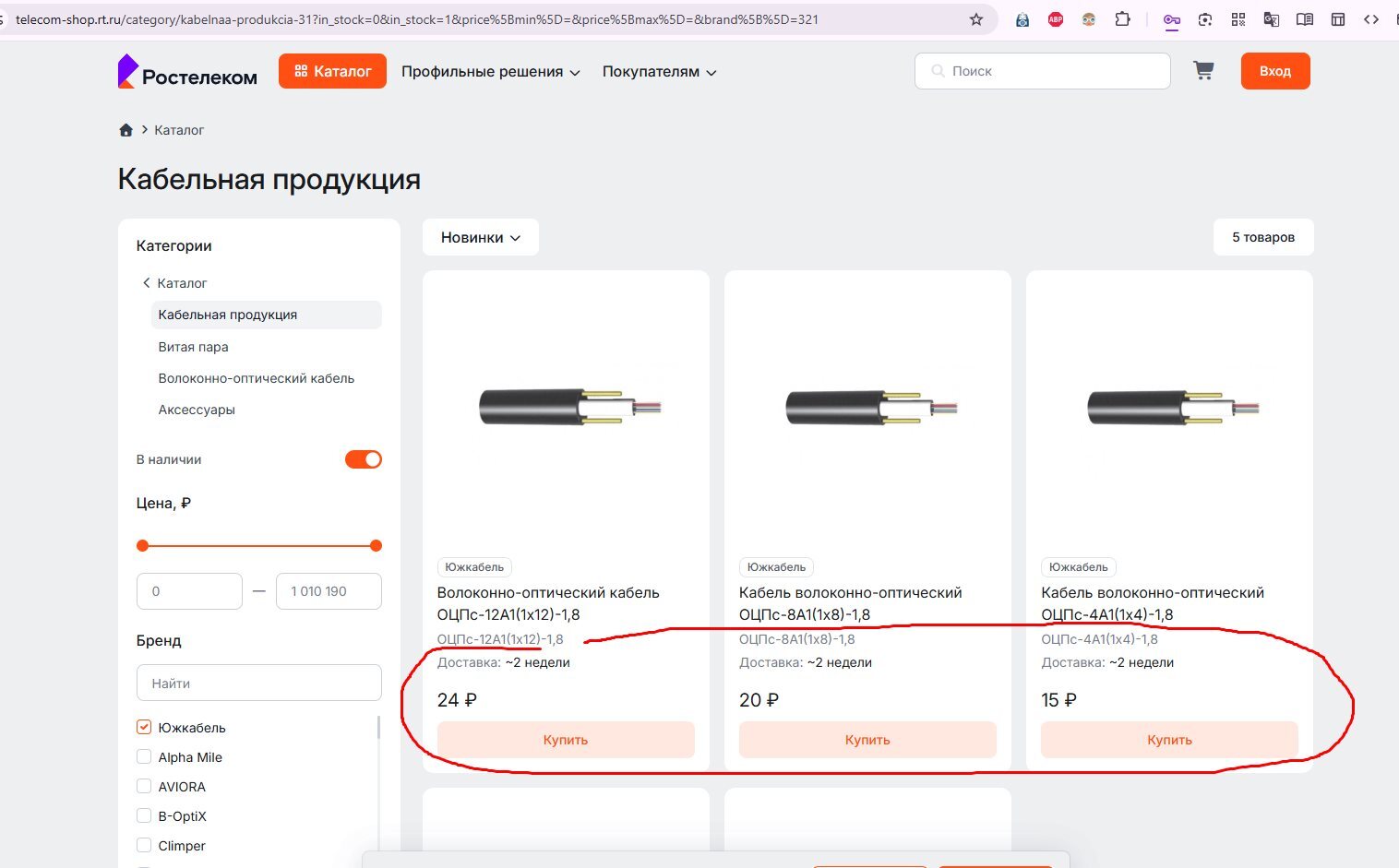Click the Rostelecom logo
Image resolution: width=1399 pixels, height=868 pixels.
point(187,71)
